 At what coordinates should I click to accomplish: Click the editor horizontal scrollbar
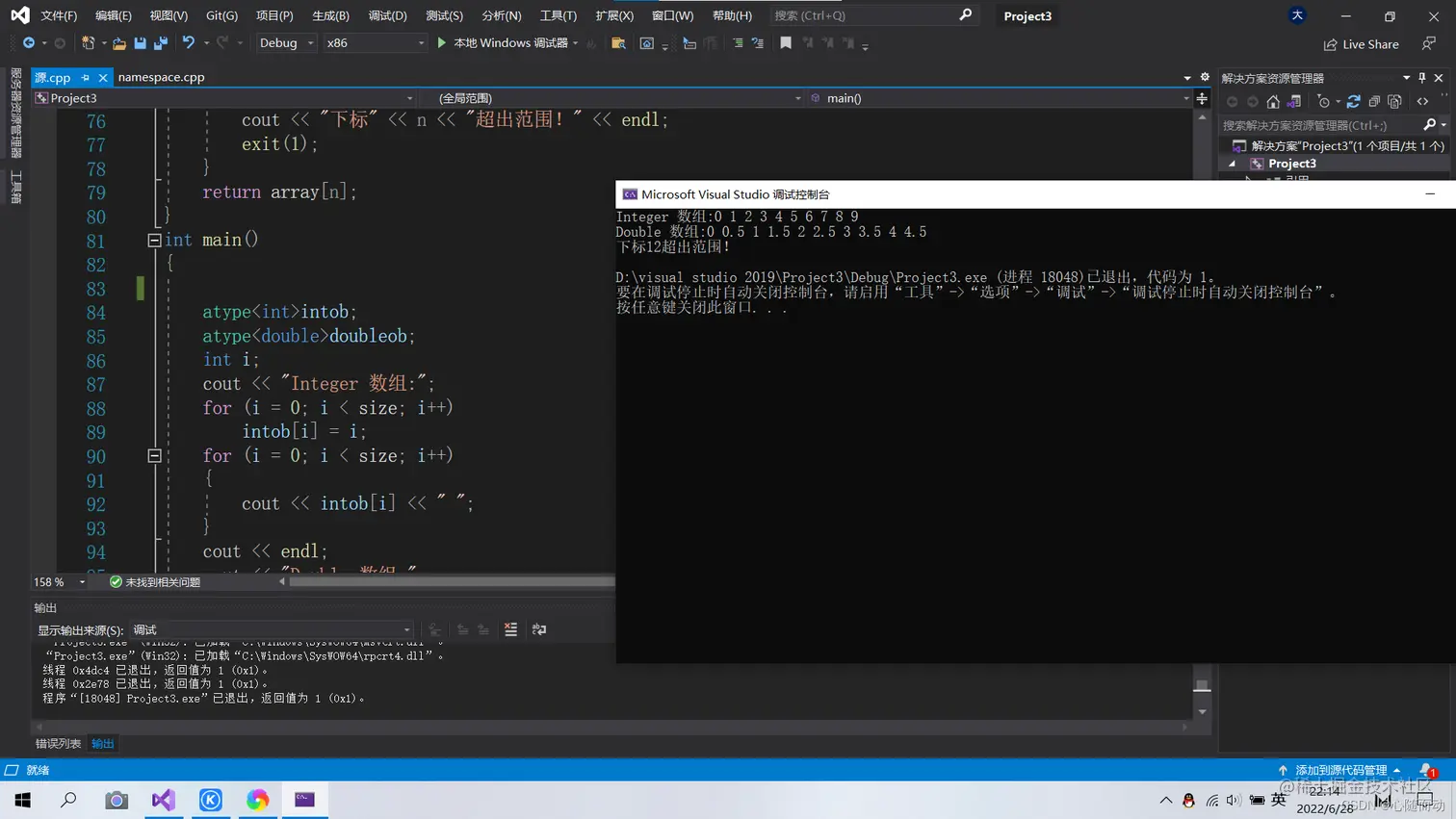click(x=451, y=581)
